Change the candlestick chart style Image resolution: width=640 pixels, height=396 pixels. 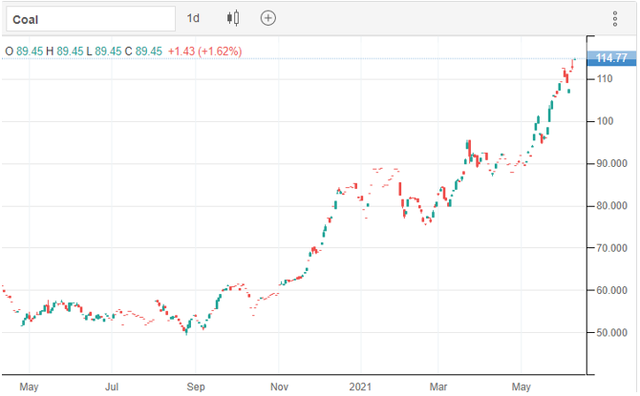[233, 18]
